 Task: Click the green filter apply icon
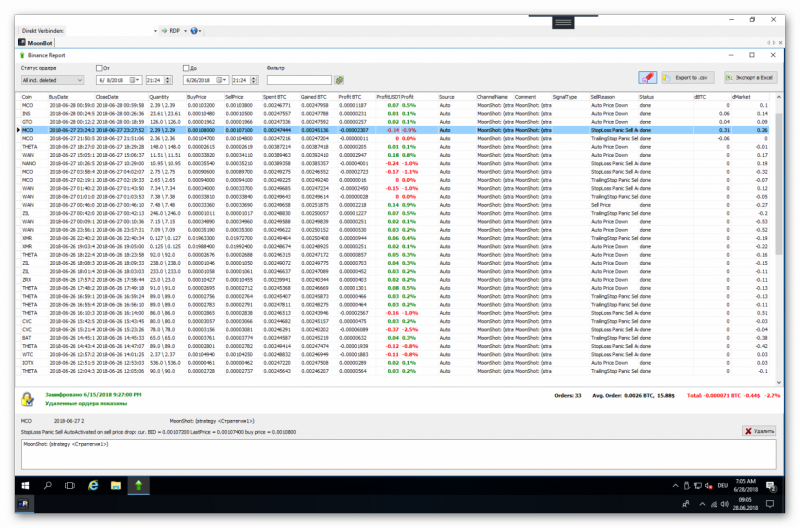339,79
